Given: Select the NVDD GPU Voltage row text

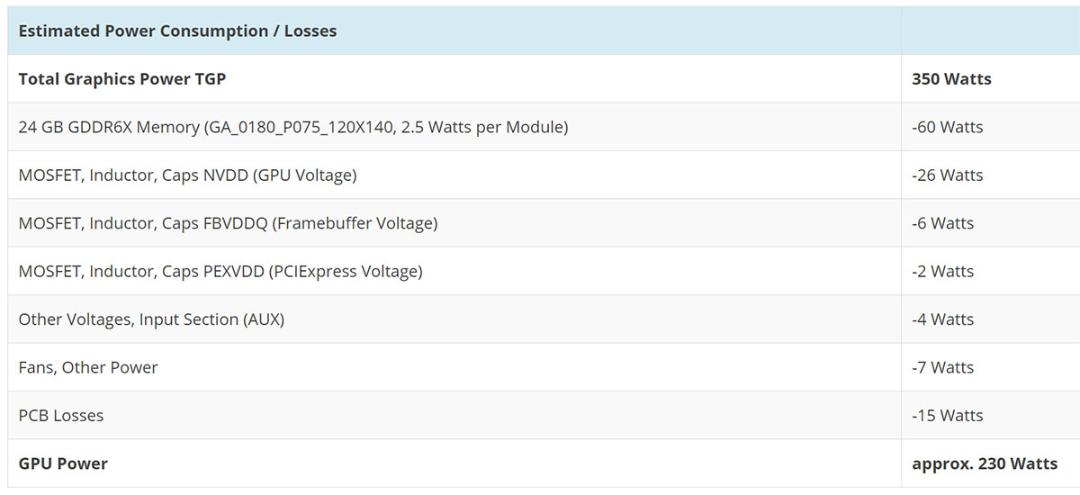Looking at the screenshot, I should (187, 176).
